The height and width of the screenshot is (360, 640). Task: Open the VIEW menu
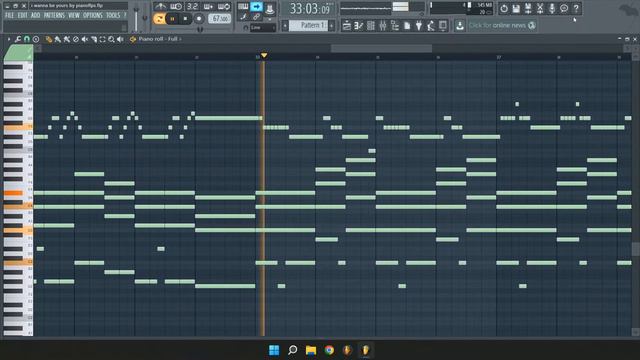tap(74, 16)
